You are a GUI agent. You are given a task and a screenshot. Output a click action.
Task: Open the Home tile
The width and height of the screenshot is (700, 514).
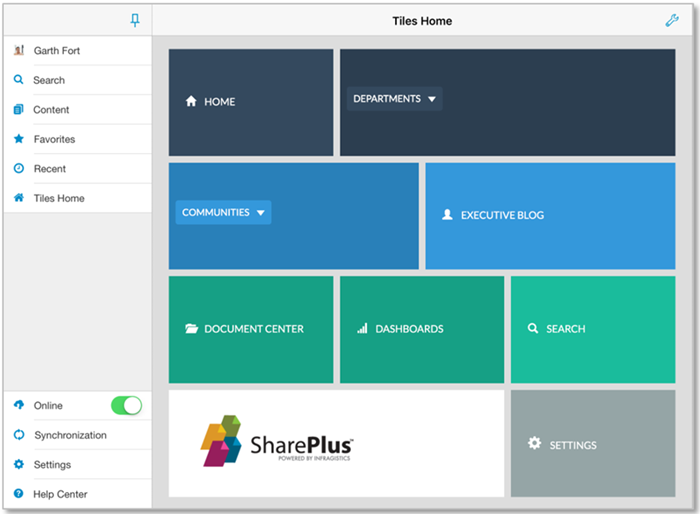tap(250, 102)
